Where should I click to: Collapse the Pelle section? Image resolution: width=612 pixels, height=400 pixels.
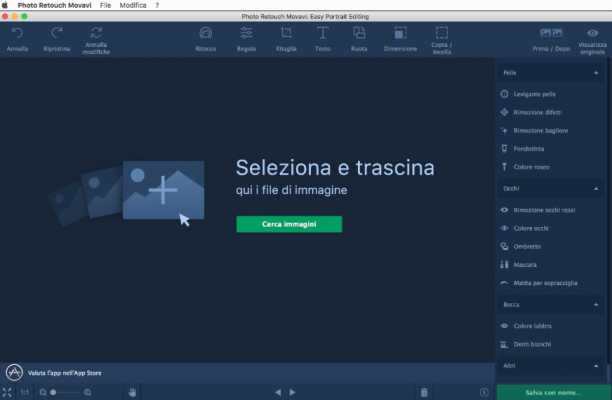point(596,73)
